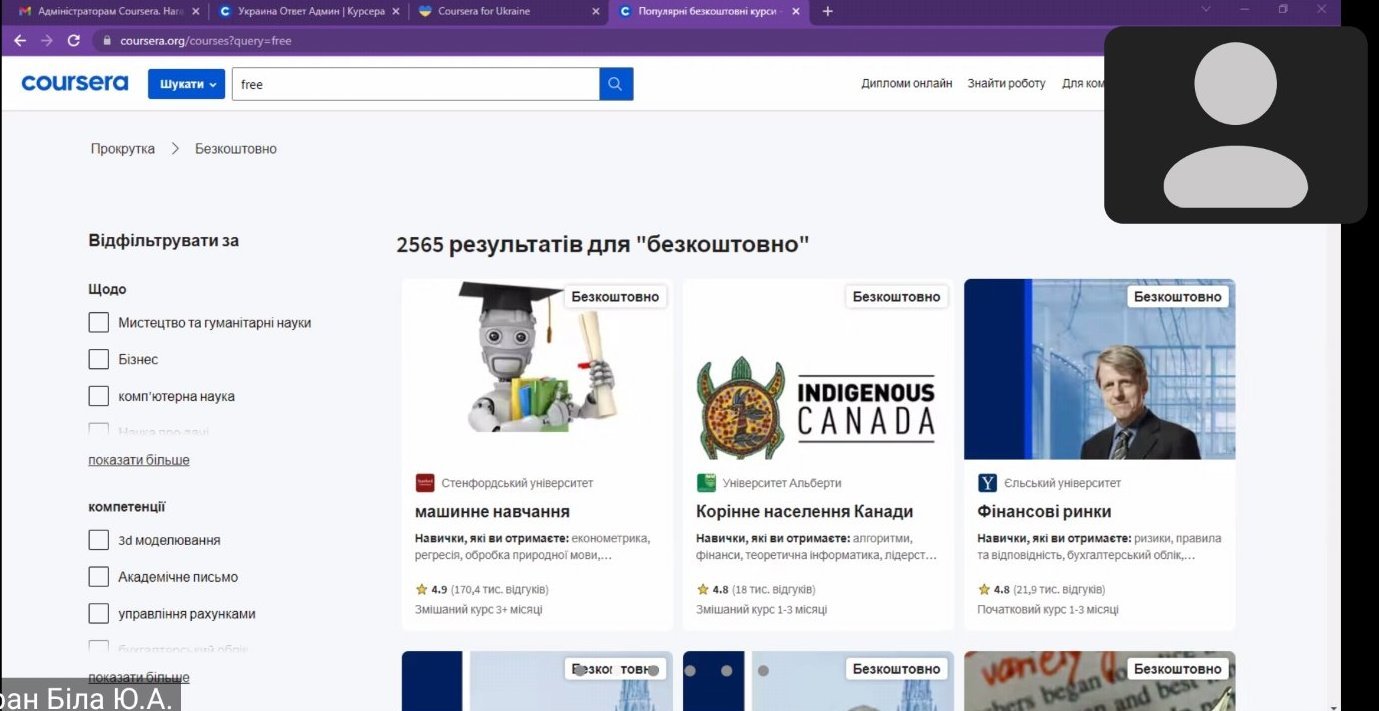1379x711 pixels.
Task: Click the Безкоштовно badge on Indigenous Canada card
Action: click(897, 297)
